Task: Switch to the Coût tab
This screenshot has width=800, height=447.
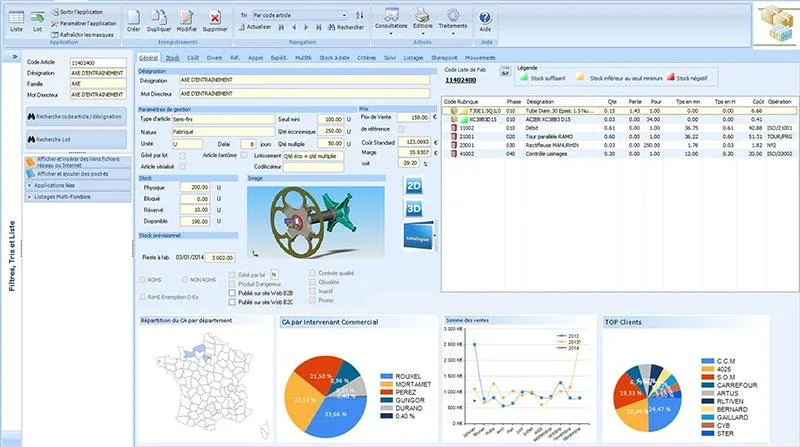Action: (193, 58)
